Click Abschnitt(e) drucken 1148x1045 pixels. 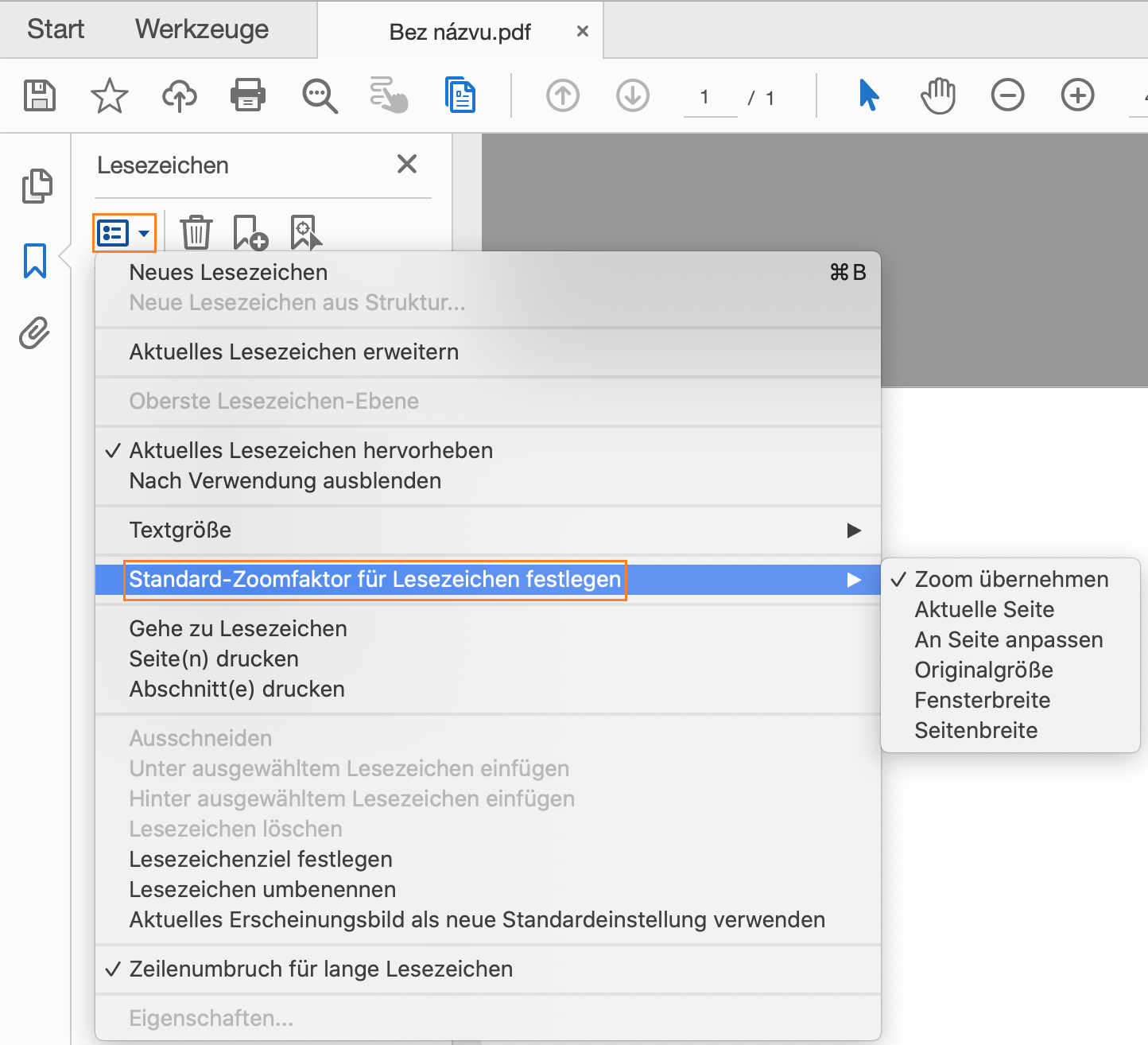(x=488, y=689)
